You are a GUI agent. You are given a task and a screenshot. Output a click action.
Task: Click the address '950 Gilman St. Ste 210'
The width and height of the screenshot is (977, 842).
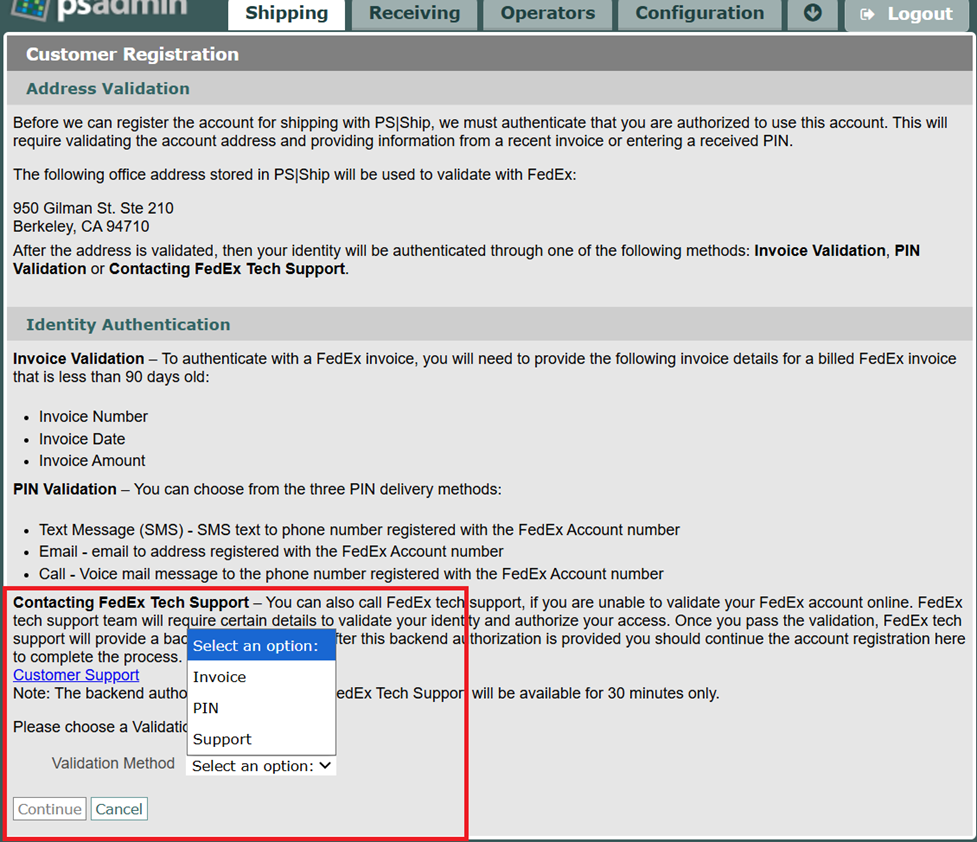pyautogui.click(x=93, y=208)
